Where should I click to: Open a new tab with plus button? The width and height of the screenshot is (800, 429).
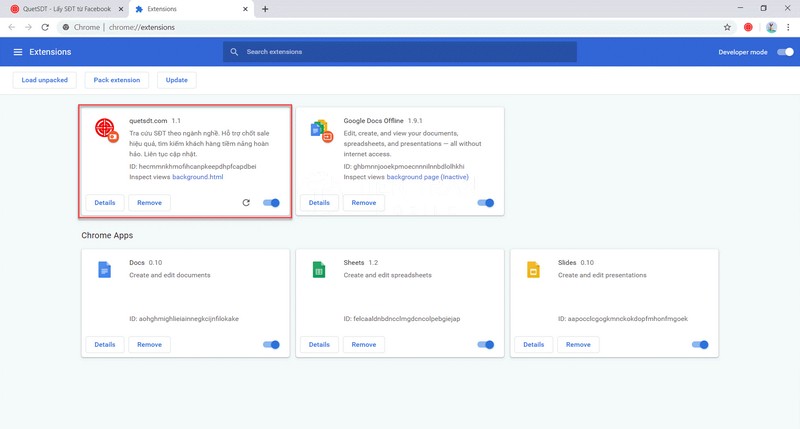coord(265,9)
